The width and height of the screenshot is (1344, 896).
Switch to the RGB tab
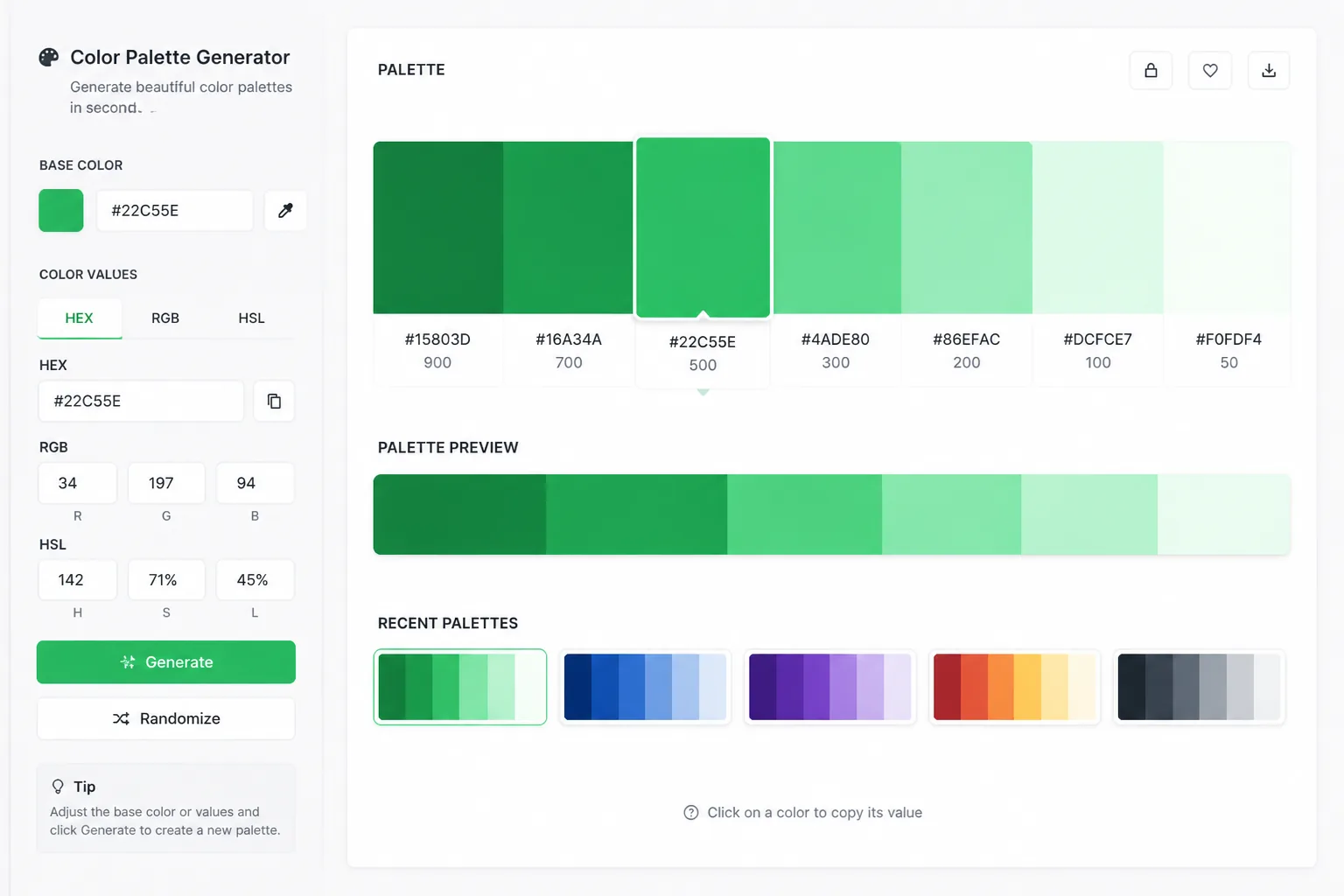click(x=165, y=318)
